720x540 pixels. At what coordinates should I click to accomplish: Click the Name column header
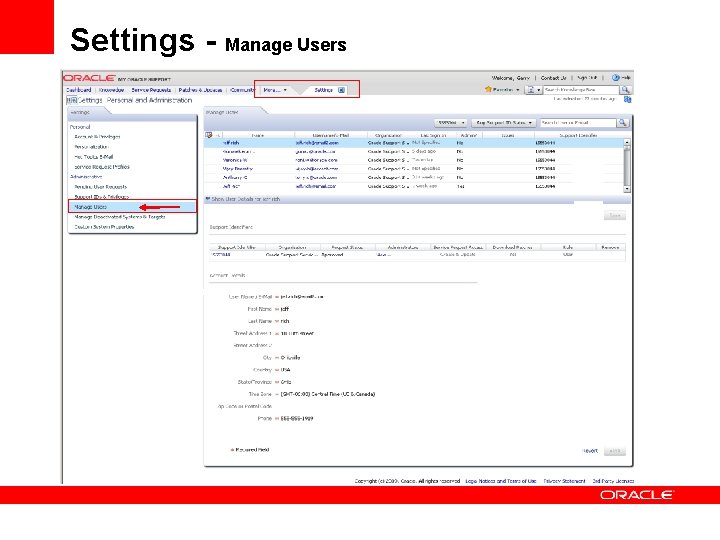(258, 135)
